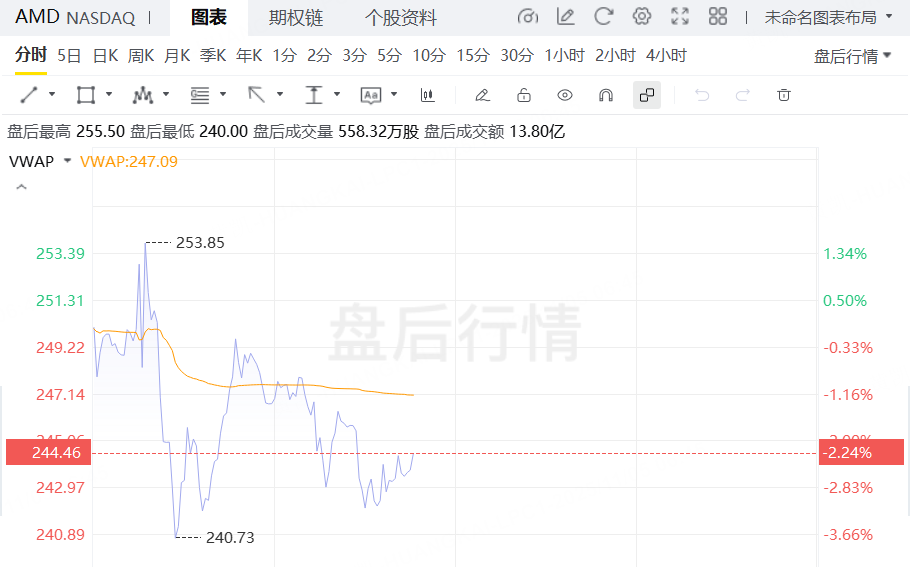Viewport: 910px width, 567px height.
Task: Click the VWAP:247.09 indicator value
Action: pos(129,161)
